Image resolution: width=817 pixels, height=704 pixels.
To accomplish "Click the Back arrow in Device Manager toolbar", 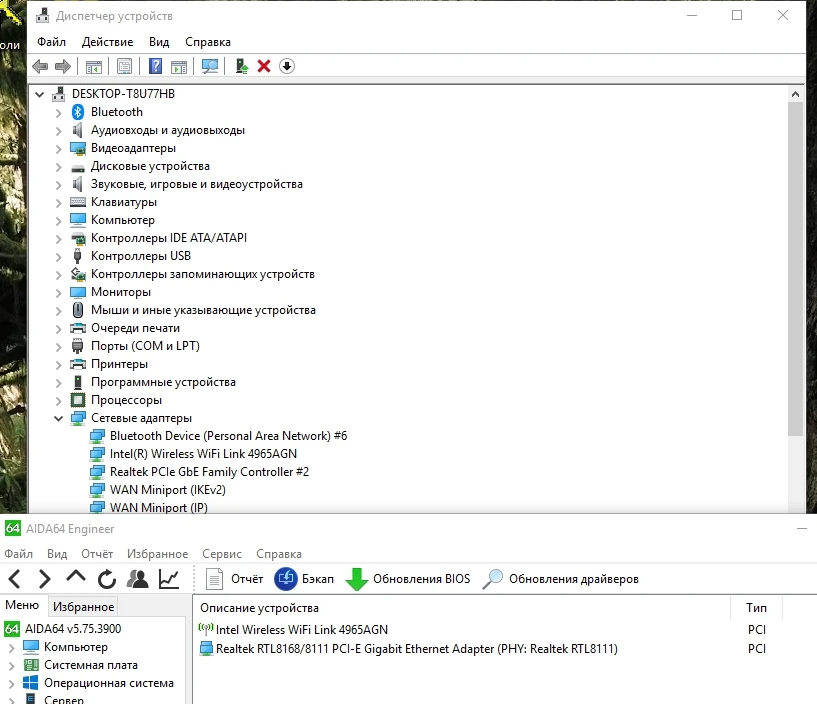I will (x=40, y=66).
